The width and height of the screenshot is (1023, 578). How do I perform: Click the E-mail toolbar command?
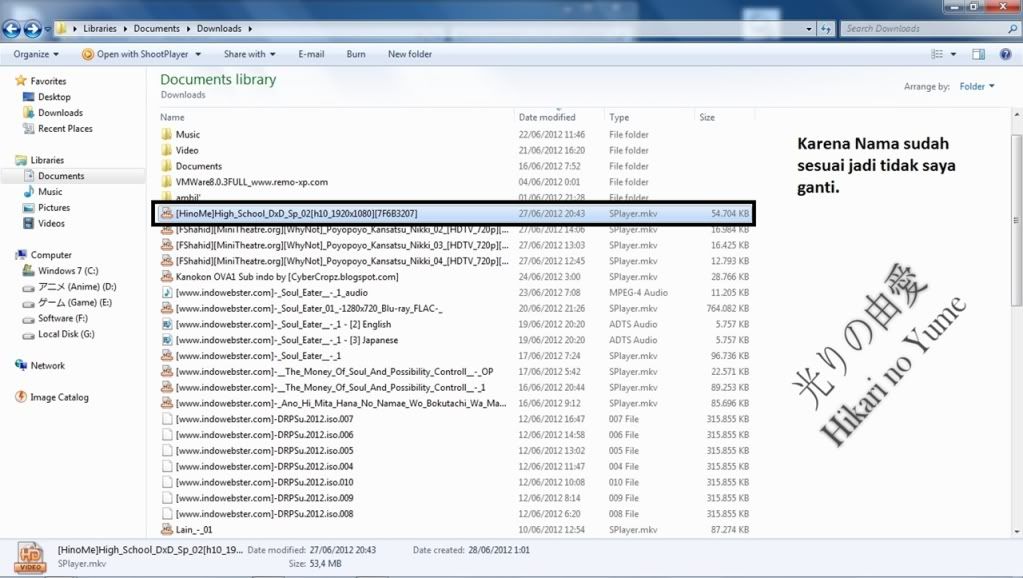[311, 54]
